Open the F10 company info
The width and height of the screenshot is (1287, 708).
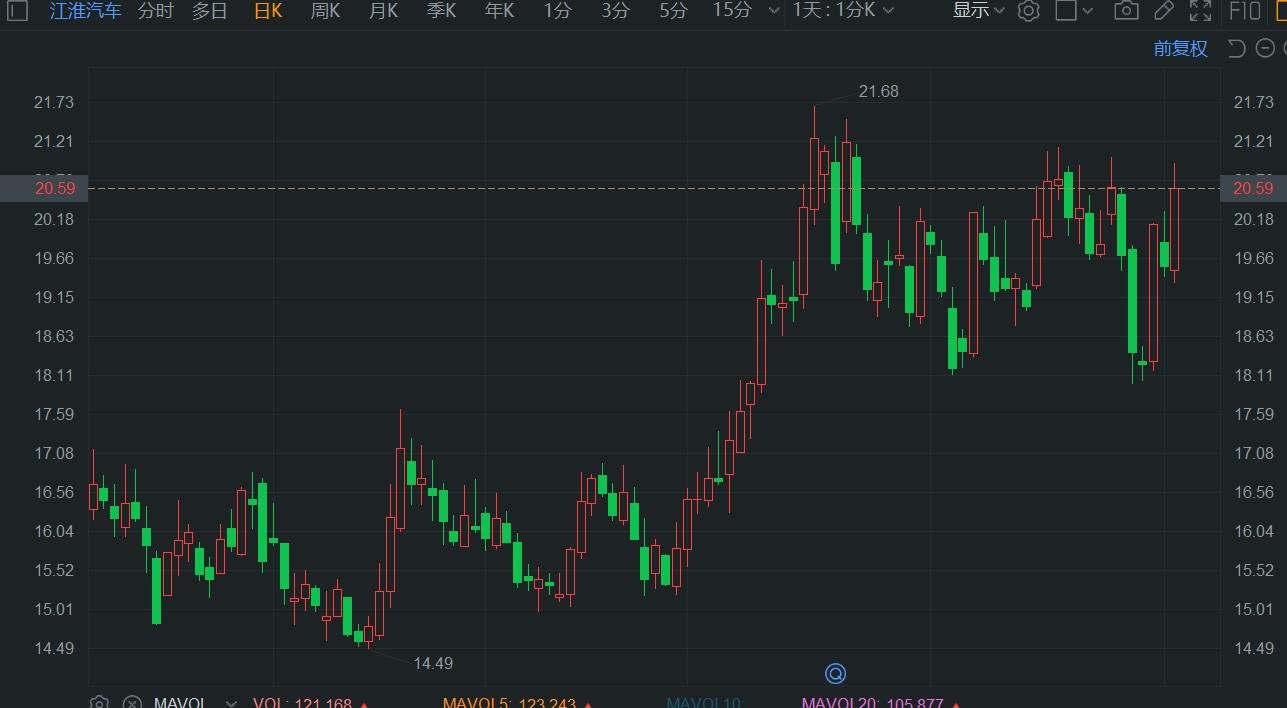click(1244, 11)
